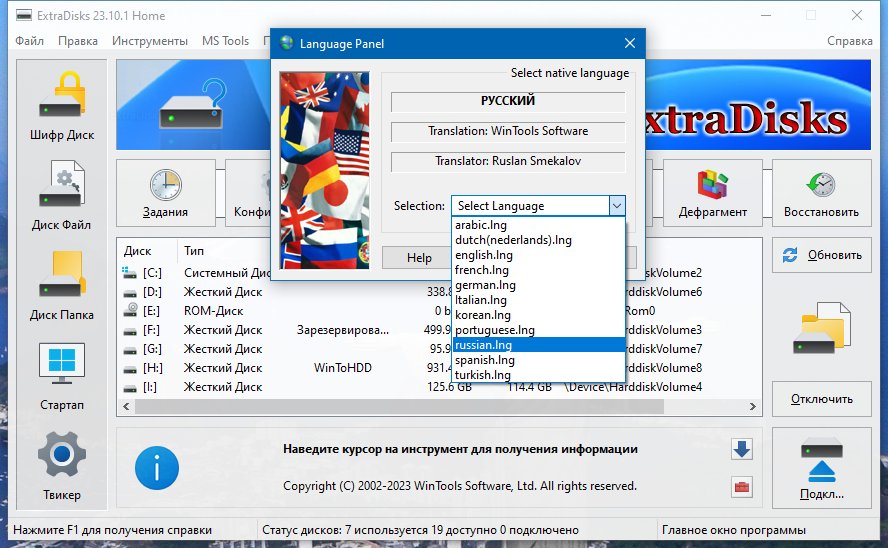Open the Файл menu

[x=29, y=41]
